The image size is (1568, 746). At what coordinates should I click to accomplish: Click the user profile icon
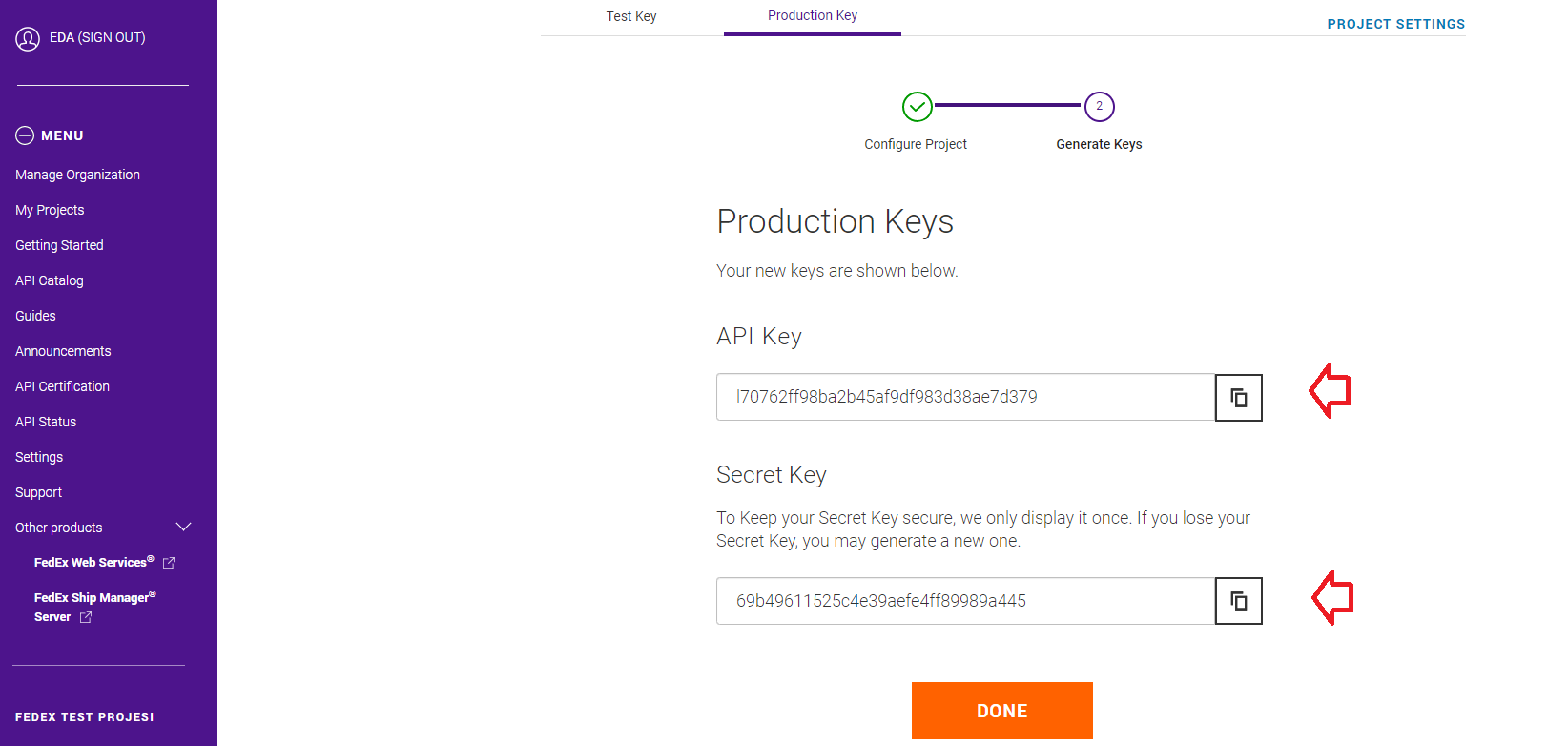click(x=28, y=38)
